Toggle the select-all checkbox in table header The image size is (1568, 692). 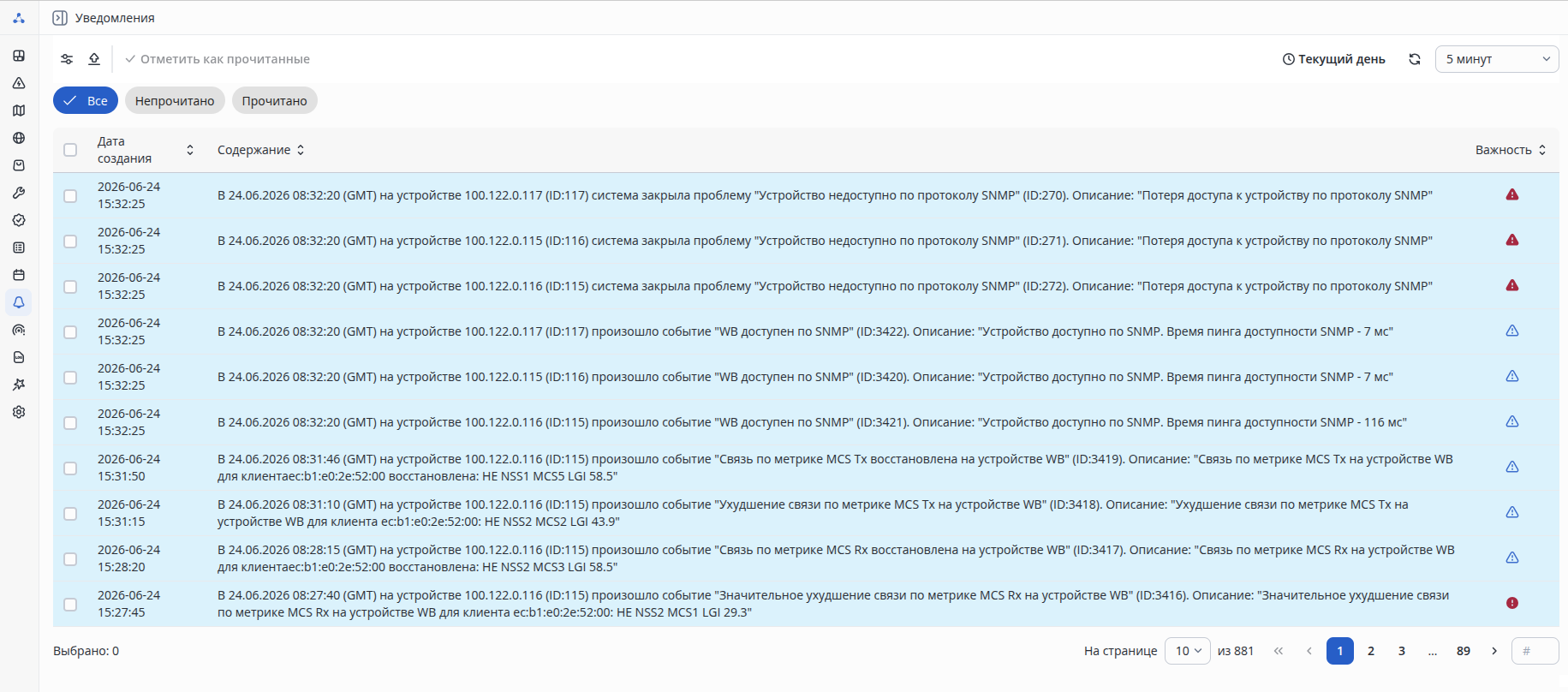(70, 150)
